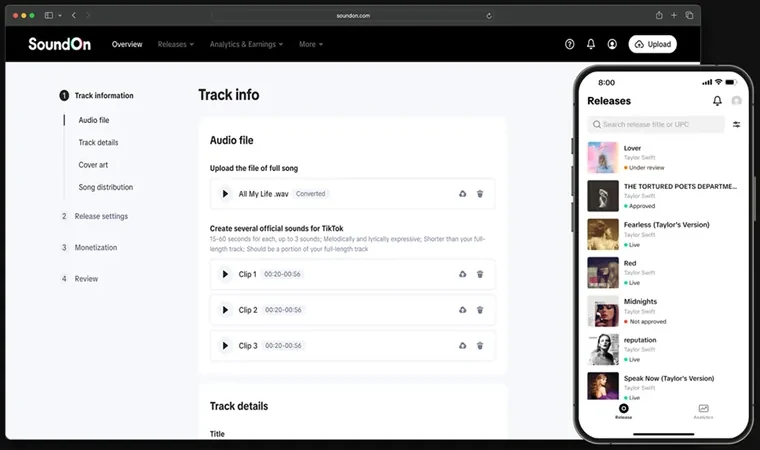This screenshot has height=450, width=760.
Task: Open Fearless (Taylor's Version) release
Action: tap(664, 234)
